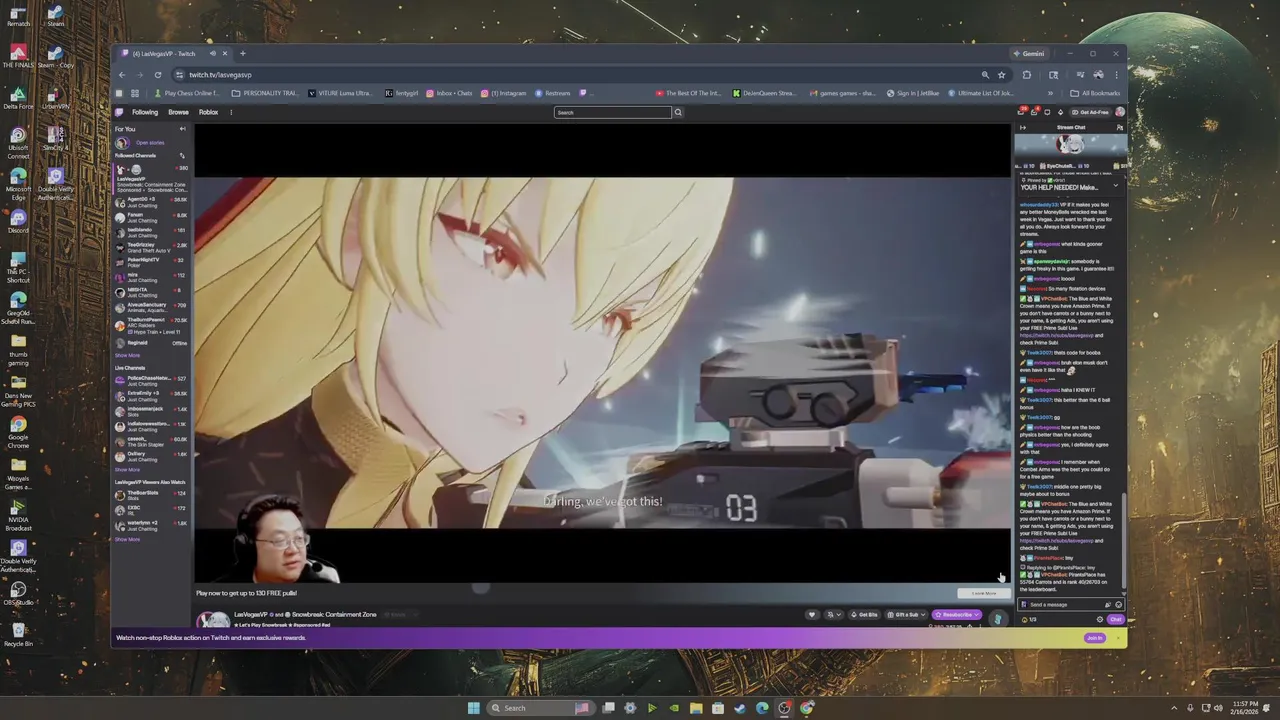Image resolution: width=1280 pixels, height=720 pixels.
Task: Show hidden system tray icons
Action: pyautogui.click(x=1175, y=708)
